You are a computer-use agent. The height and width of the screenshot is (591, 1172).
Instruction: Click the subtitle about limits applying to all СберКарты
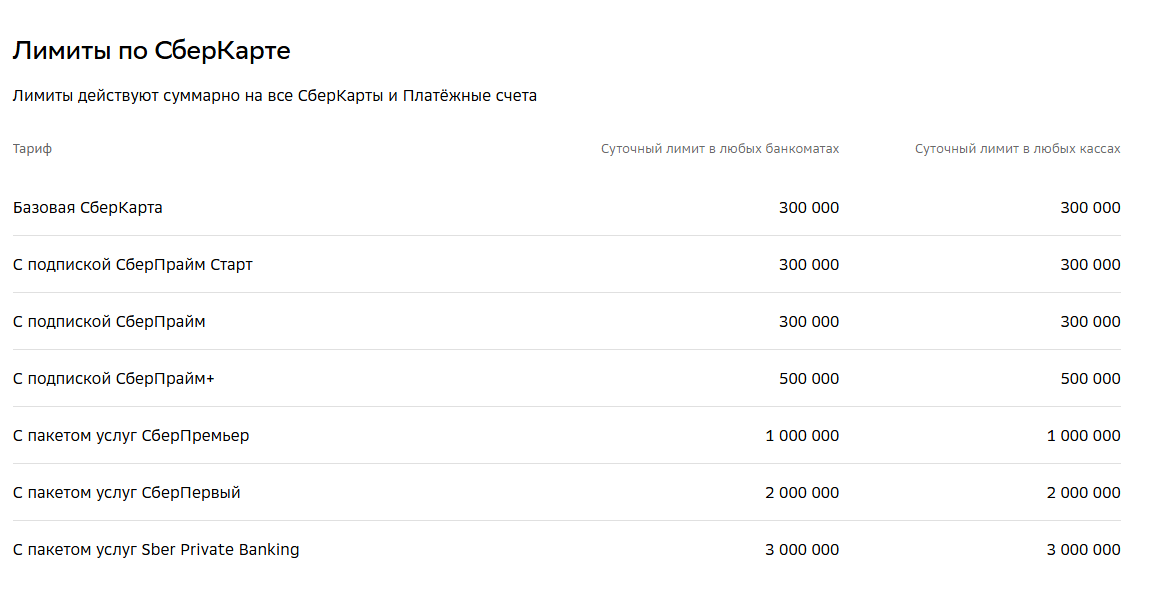point(275,96)
